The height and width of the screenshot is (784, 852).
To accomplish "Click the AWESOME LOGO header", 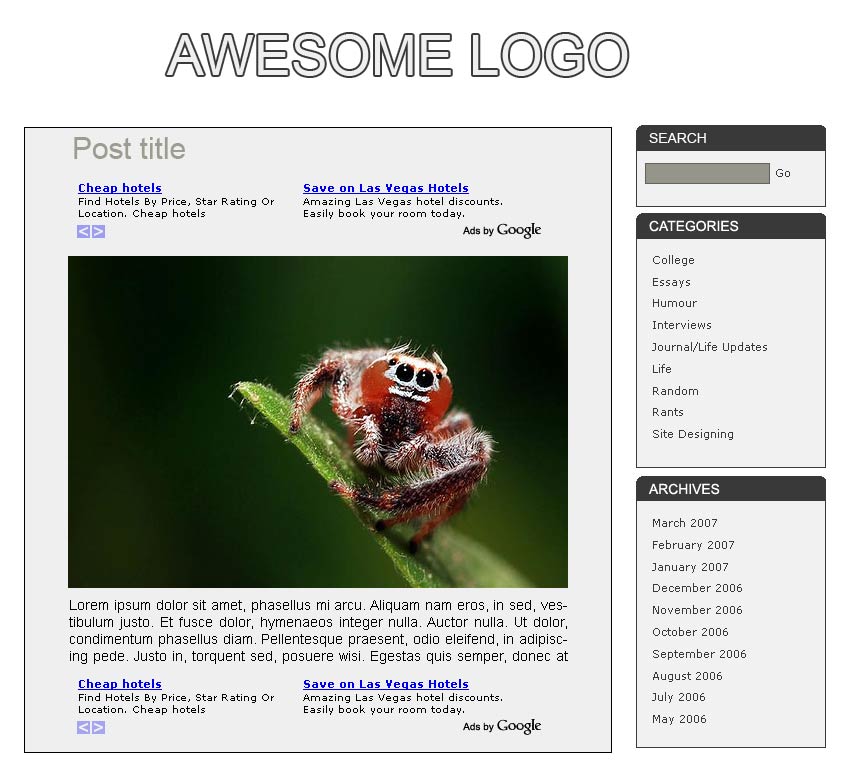I will click(397, 55).
